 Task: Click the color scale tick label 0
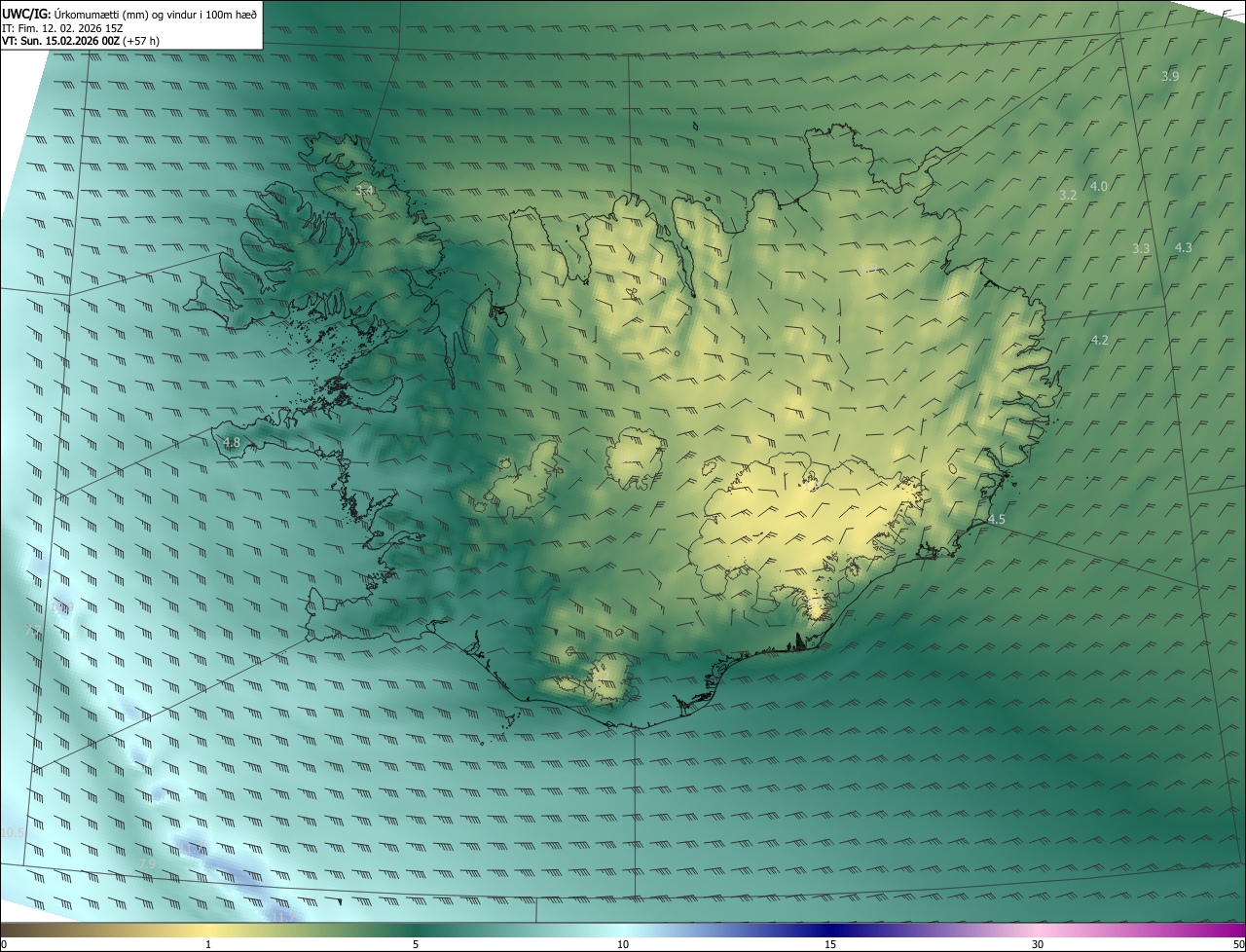4,944
